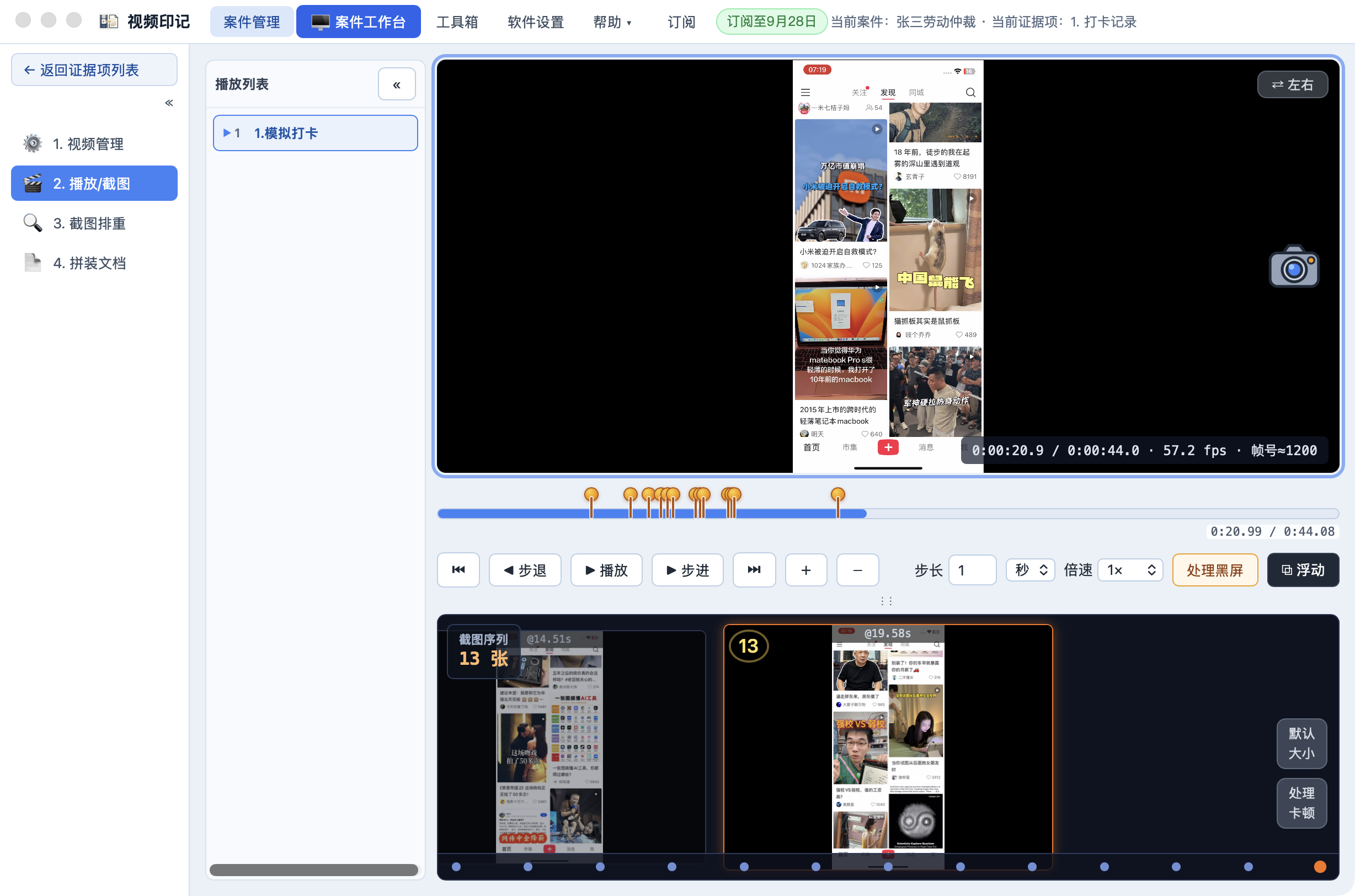Switch to the 案件工作台 tab
Screen dimensions: 1355x896
tap(358, 22)
